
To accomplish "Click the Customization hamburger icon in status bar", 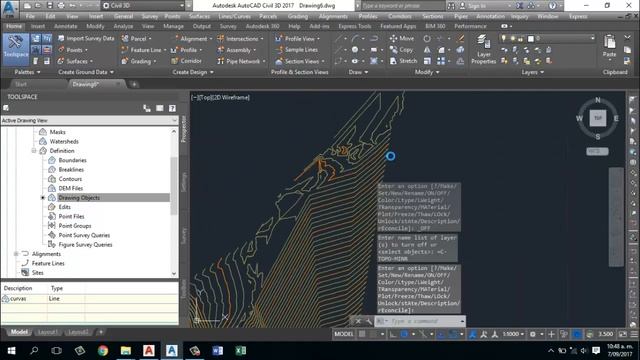I will pos(634,334).
